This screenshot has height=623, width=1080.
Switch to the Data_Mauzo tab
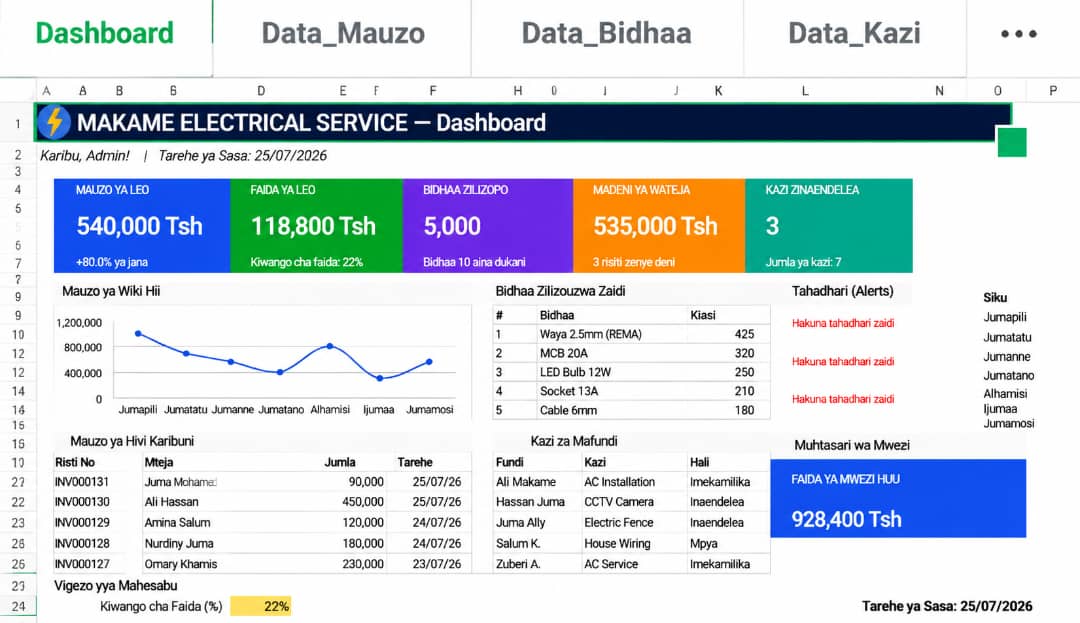pyautogui.click(x=342, y=33)
